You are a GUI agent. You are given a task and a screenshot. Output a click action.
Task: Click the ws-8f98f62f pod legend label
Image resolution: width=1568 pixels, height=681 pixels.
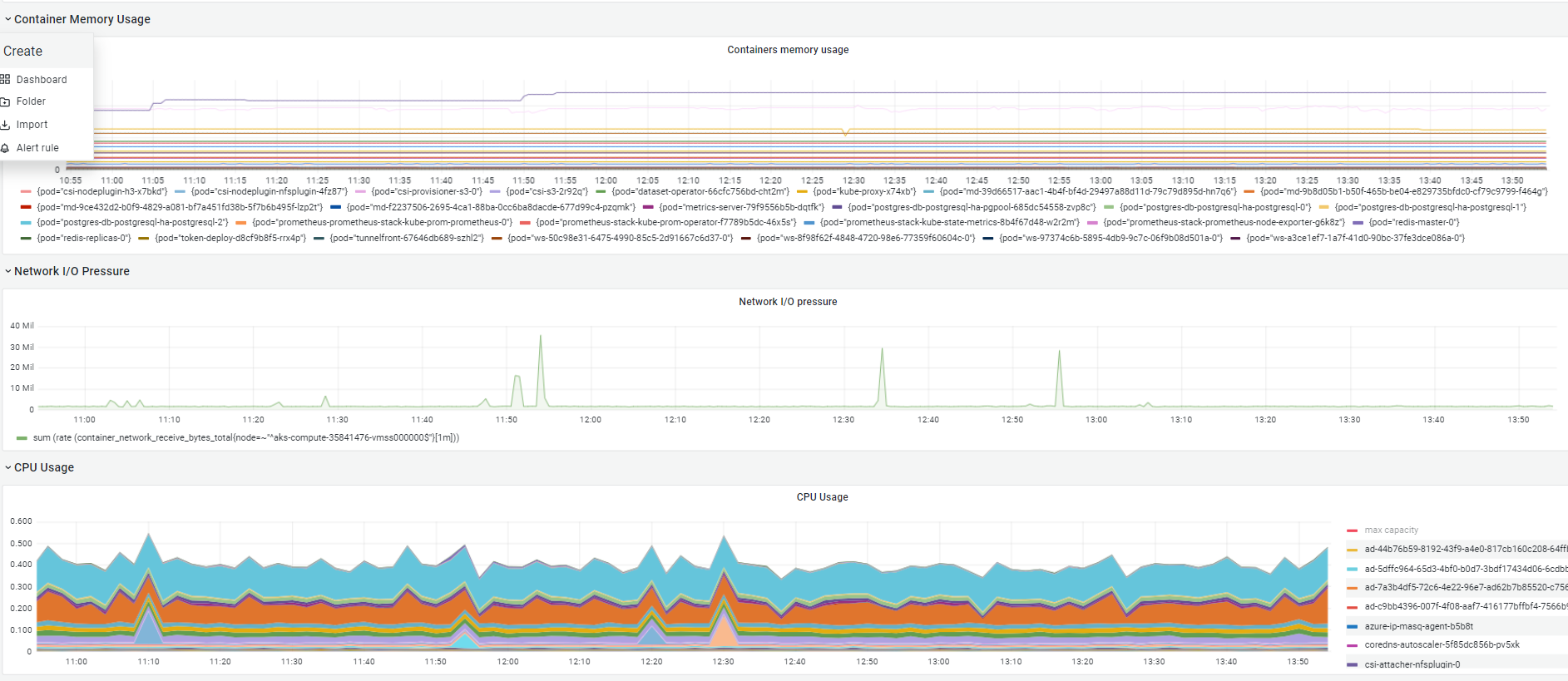tap(866, 238)
